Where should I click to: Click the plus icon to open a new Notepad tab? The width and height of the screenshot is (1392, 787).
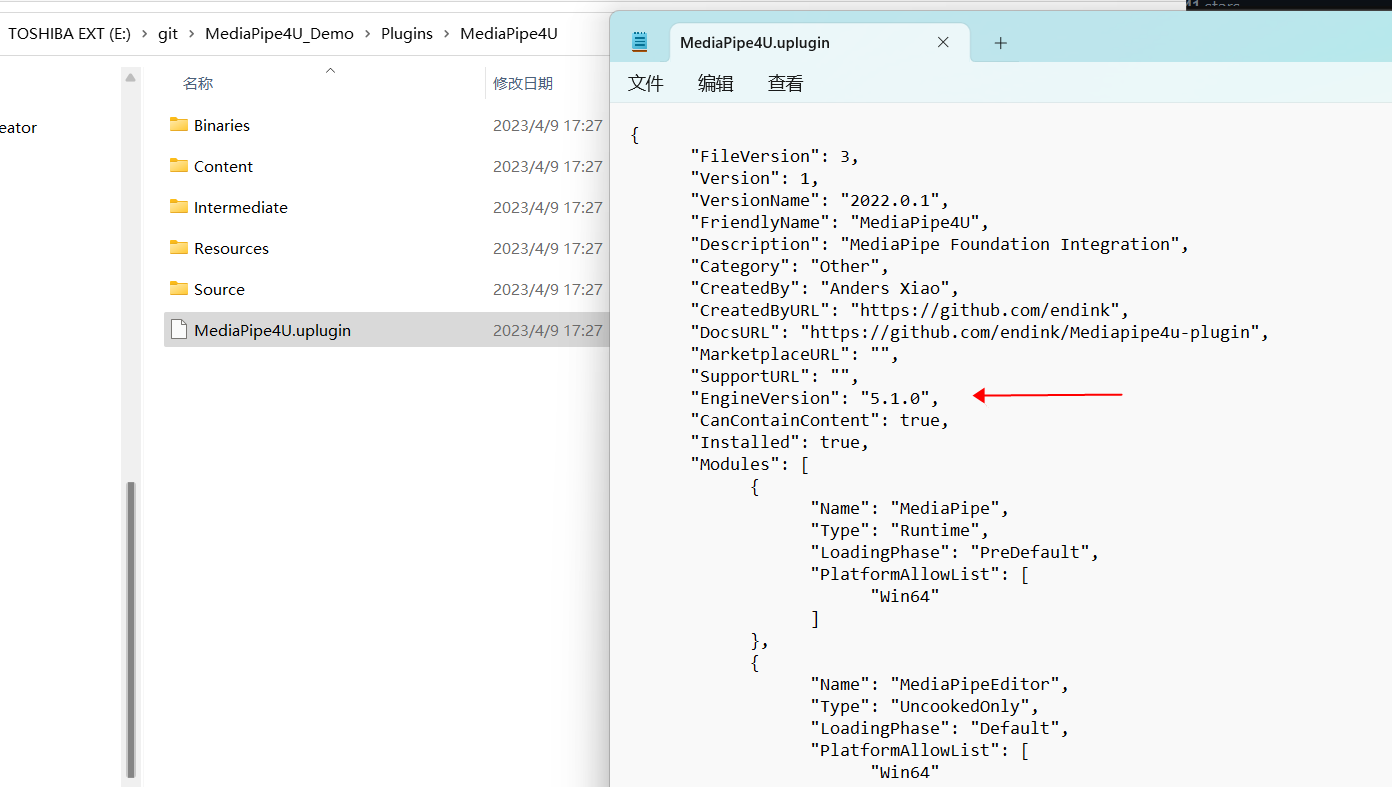(x=1000, y=42)
